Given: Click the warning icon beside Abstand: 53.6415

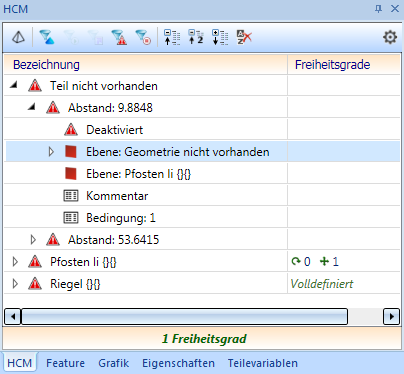Looking at the screenshot, I should click(x=53, y=240).
